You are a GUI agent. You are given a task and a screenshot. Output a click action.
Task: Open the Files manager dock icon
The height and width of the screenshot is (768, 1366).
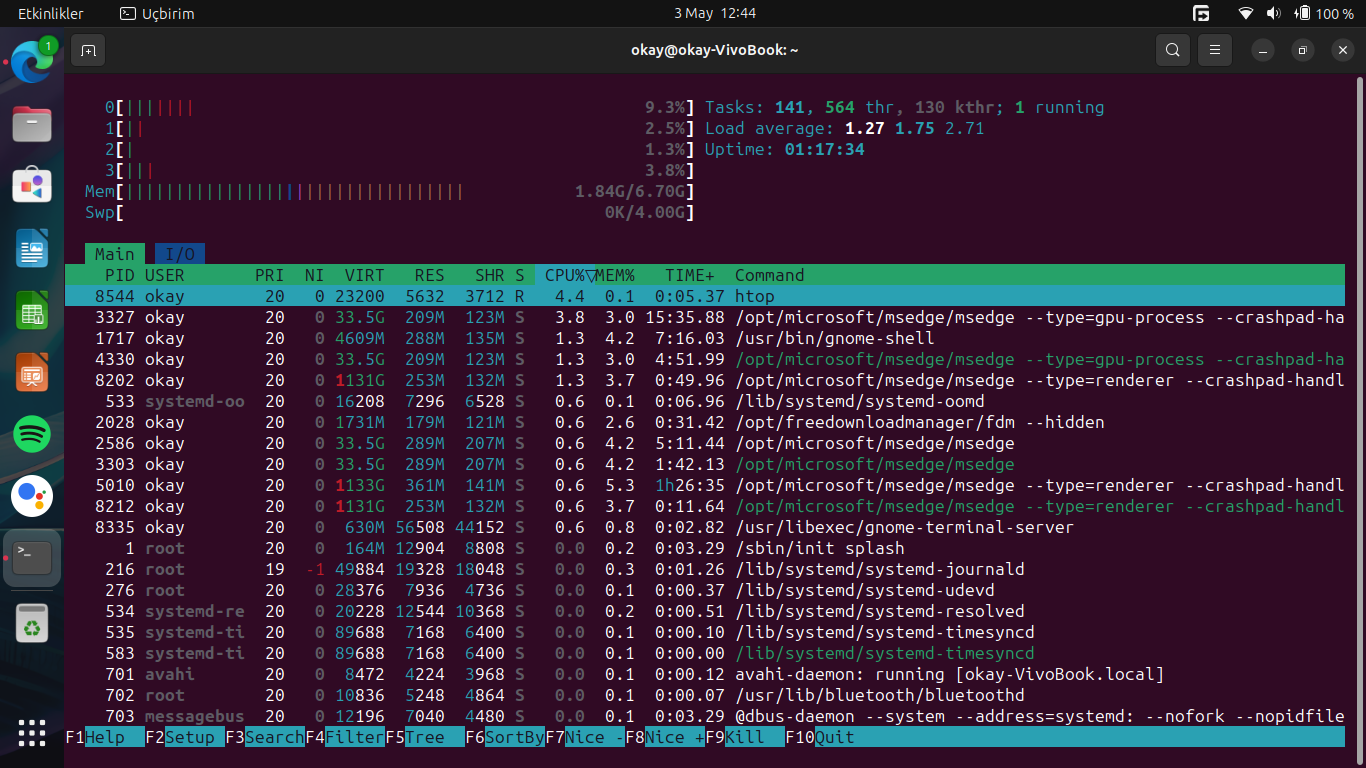(32, 124)
